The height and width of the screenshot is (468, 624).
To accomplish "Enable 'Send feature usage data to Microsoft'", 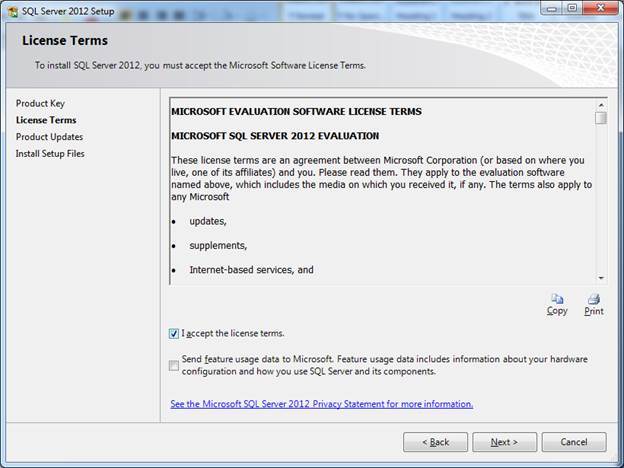I will 174,365.
